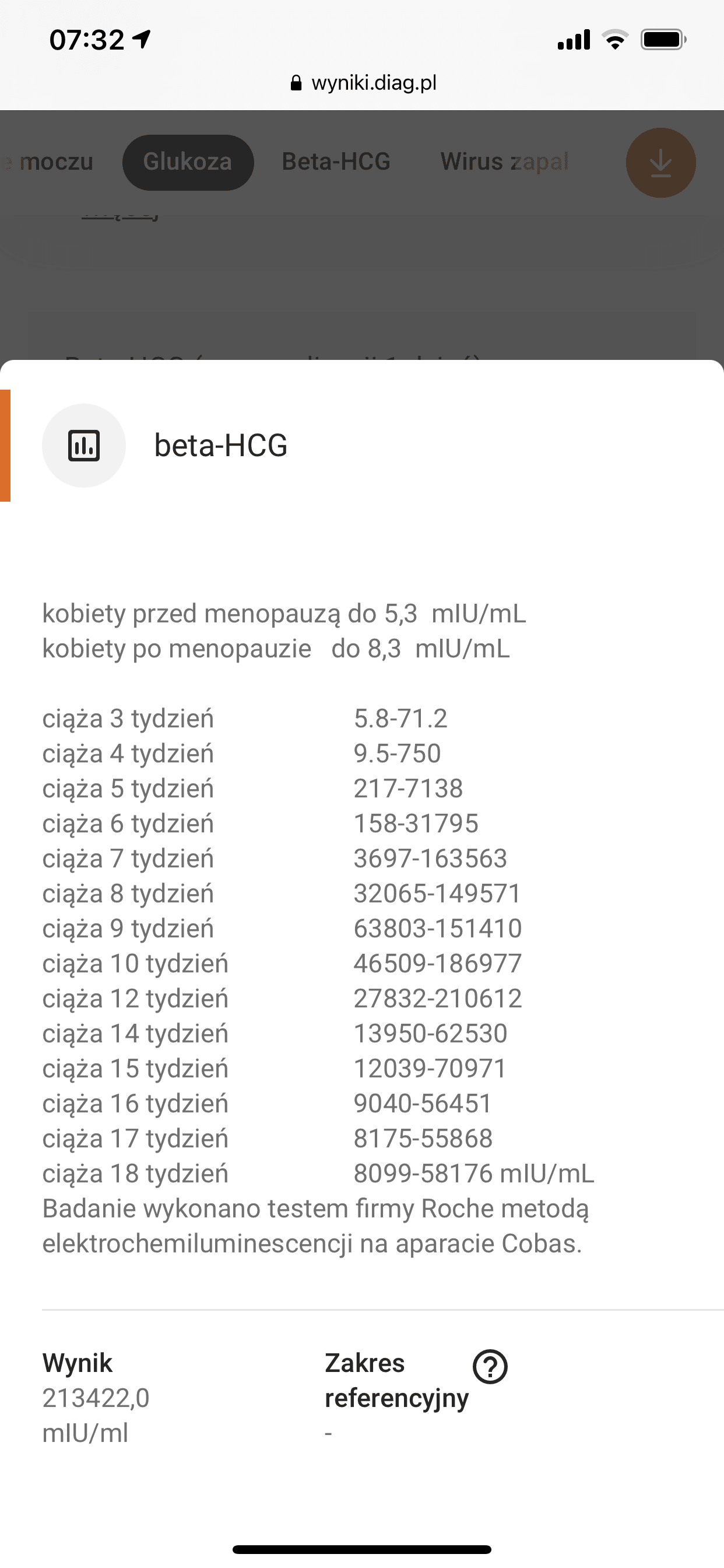
Task: Tap the location arrow in status bar
Action: click(x=142, y=40)
